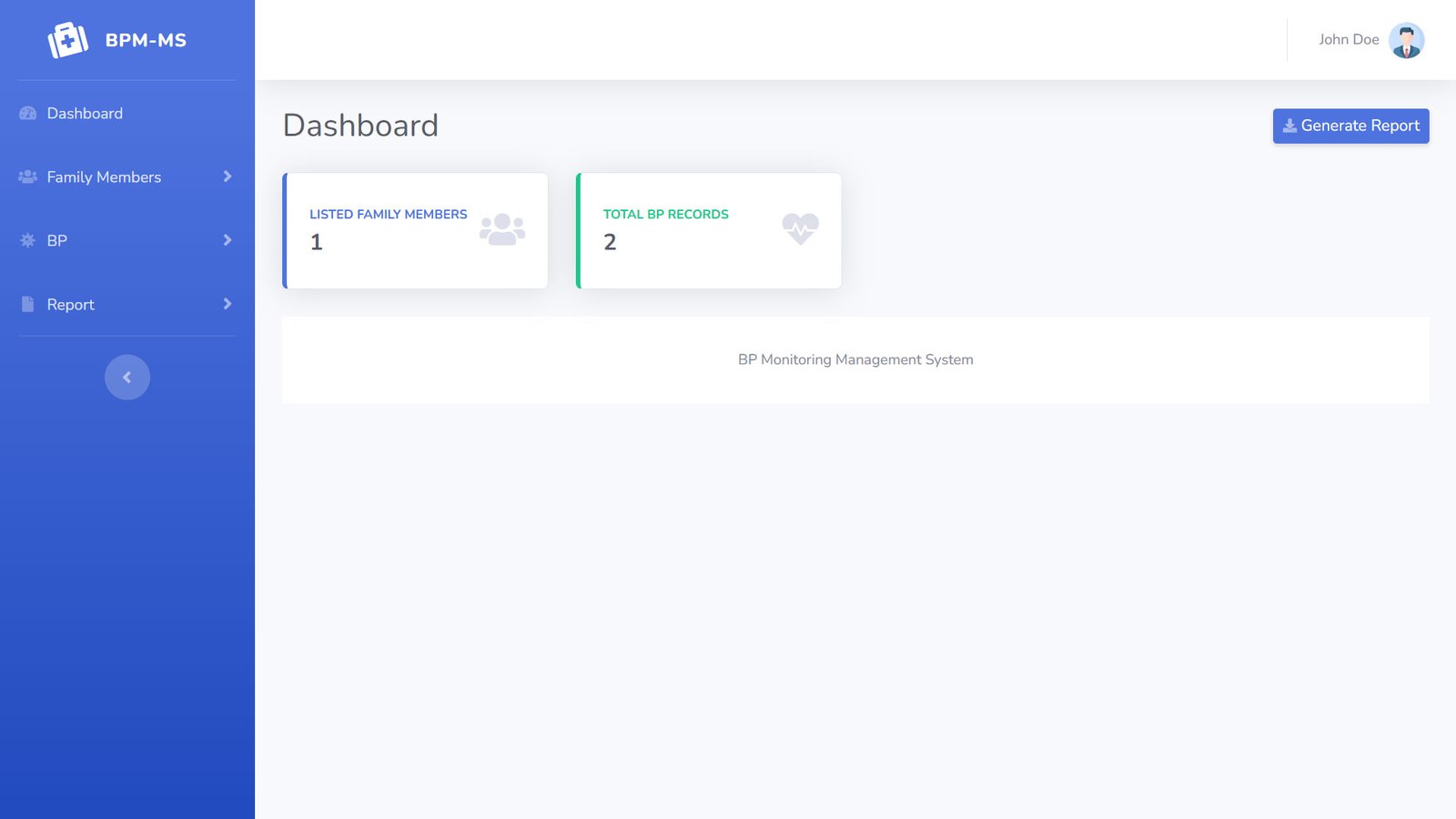
Task: Click the Report file icon in sidebar
Action: tap(27, 305)
